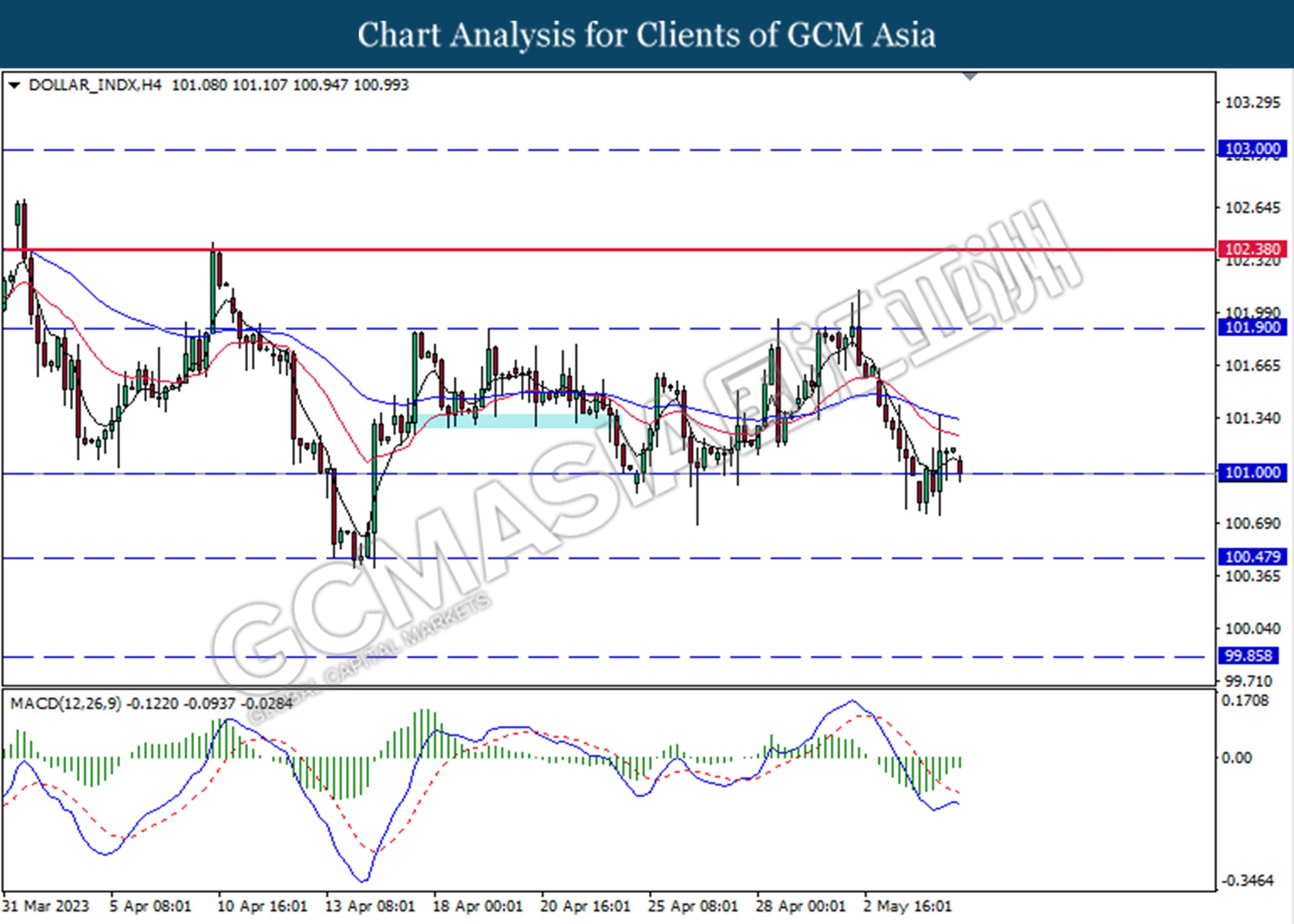
Task: Click the 99.710 price scale value
Action: click(x=1248, y=681)
